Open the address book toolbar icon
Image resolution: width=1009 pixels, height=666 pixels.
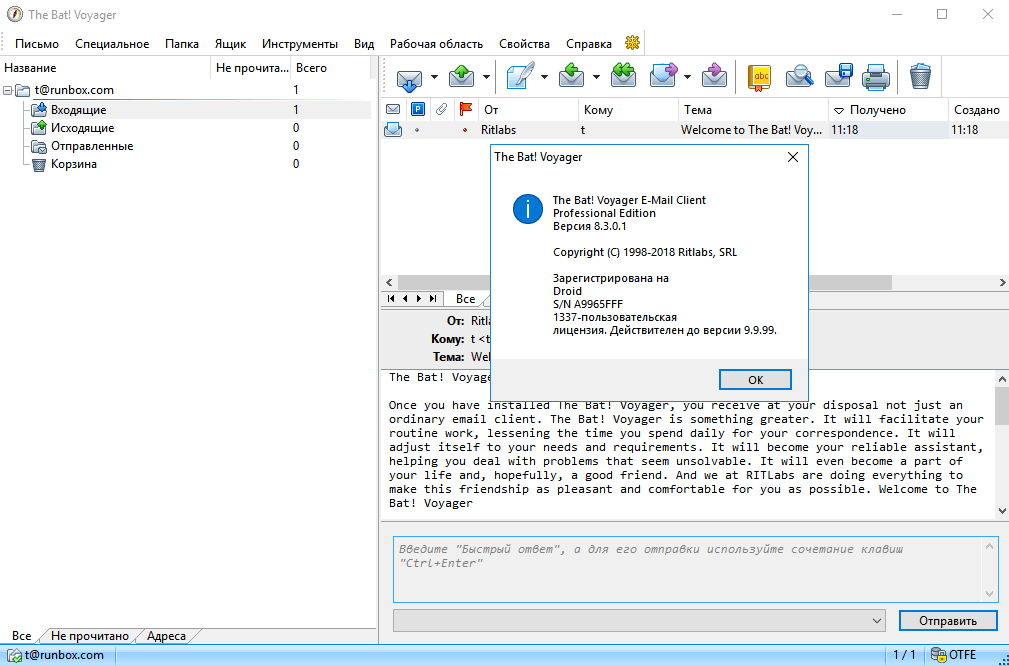point(760,77)
